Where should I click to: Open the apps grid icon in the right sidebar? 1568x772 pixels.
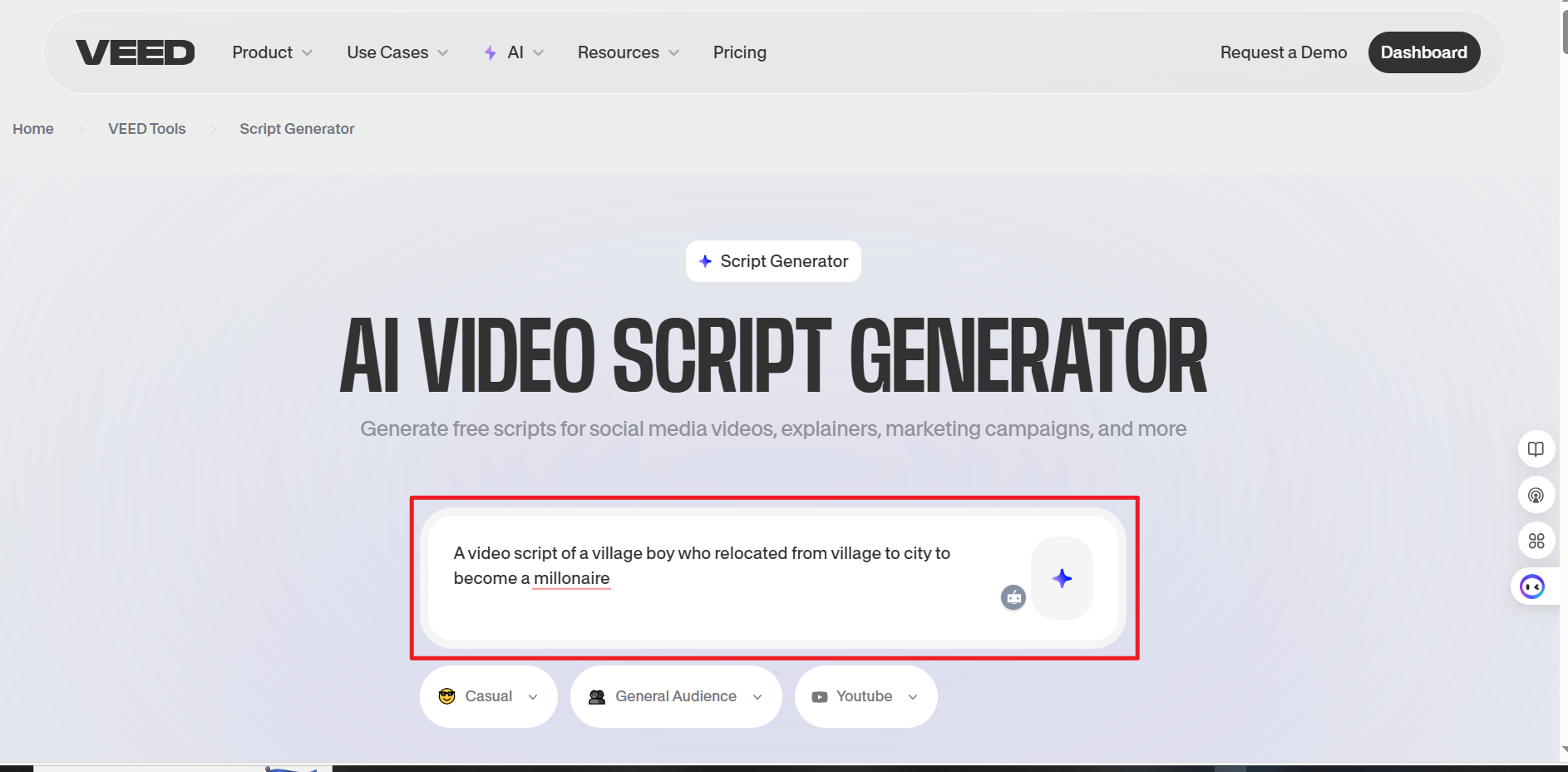[1537, 541]
